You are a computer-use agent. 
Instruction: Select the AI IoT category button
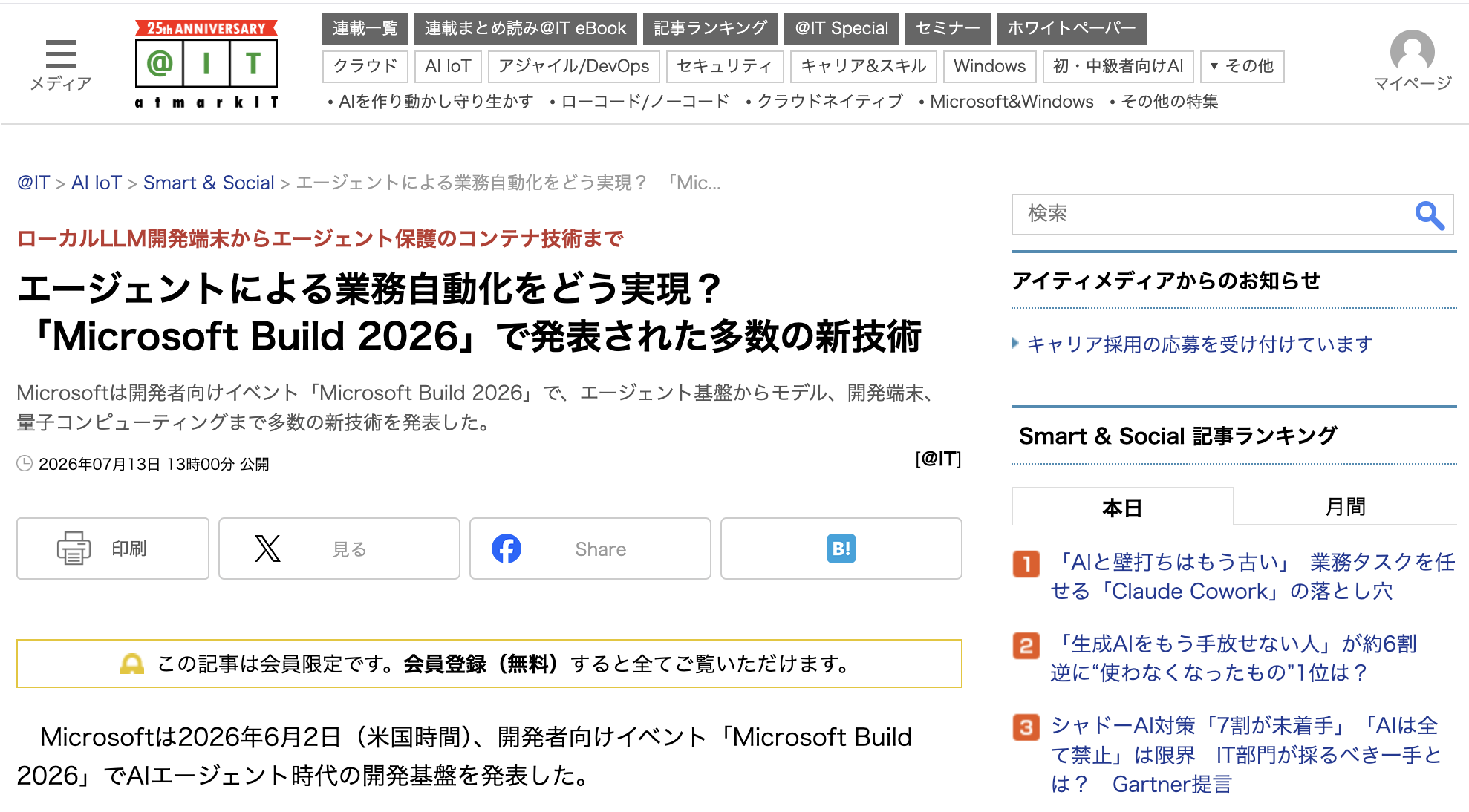click(448, 66)
